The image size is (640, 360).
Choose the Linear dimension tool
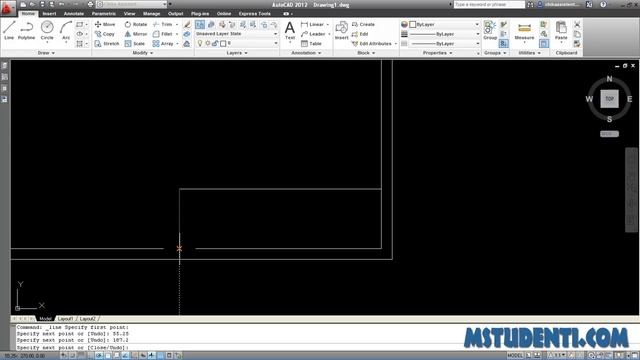click(313, 24)
